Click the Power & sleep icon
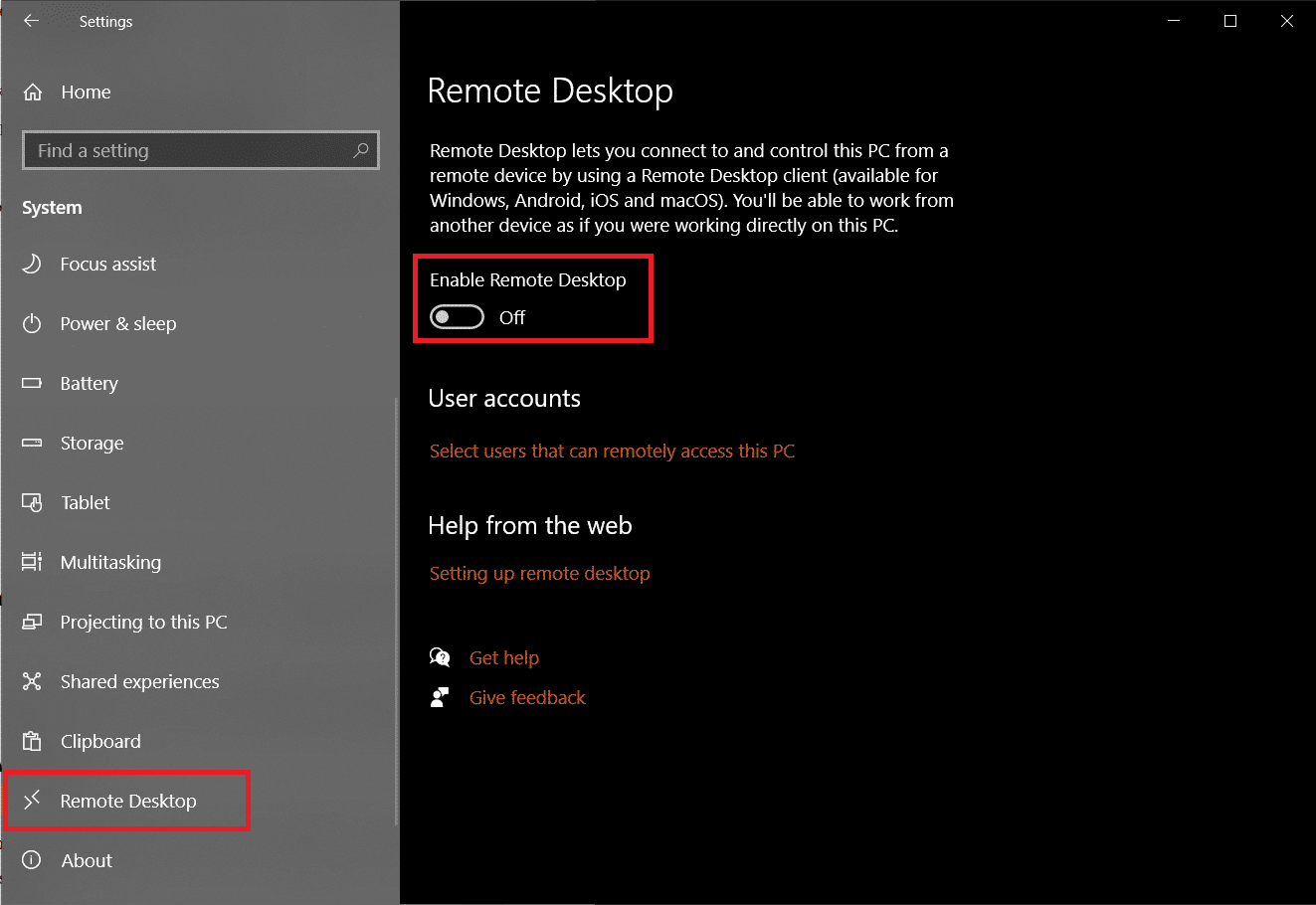 click(x=32, y=323)
